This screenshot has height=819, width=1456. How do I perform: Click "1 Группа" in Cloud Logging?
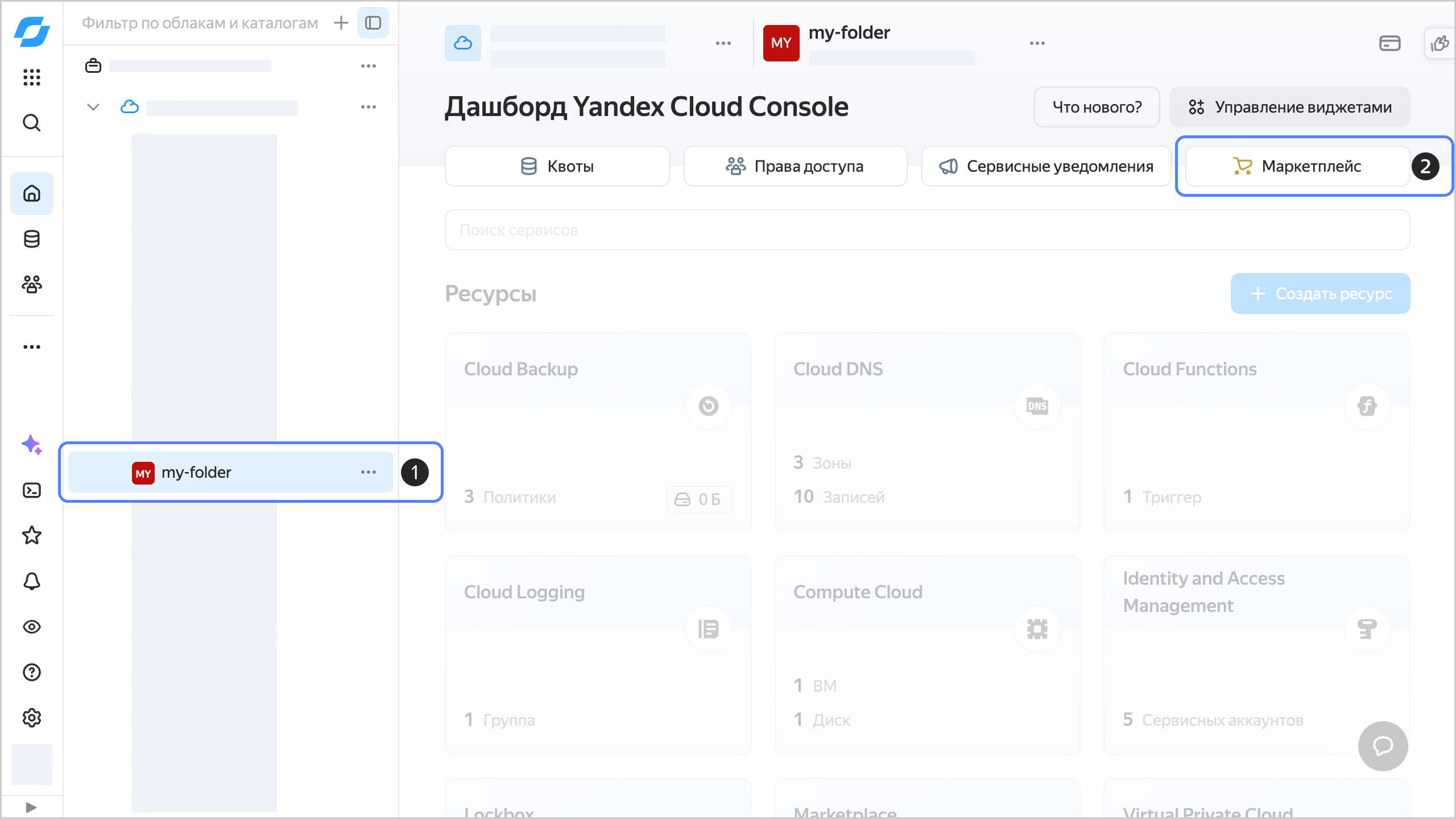pyautogui.click(x=500, y=720)
